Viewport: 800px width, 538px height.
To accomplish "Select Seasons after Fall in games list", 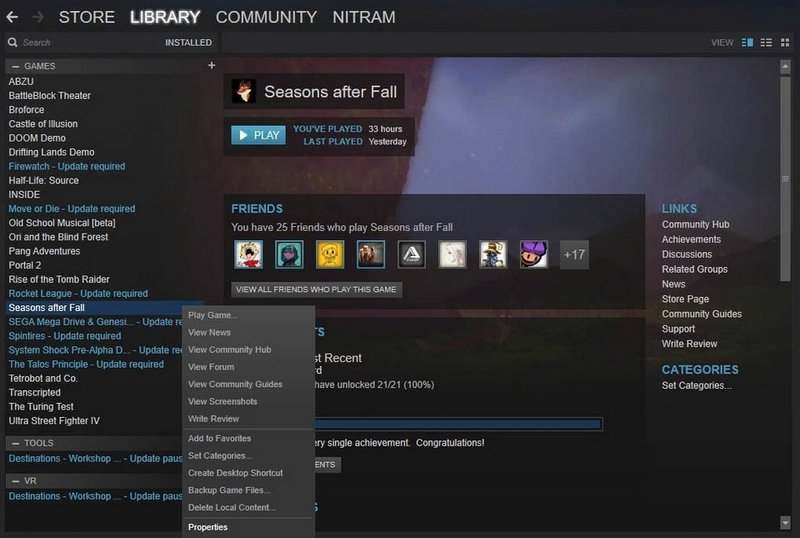I will pos(105,308).
